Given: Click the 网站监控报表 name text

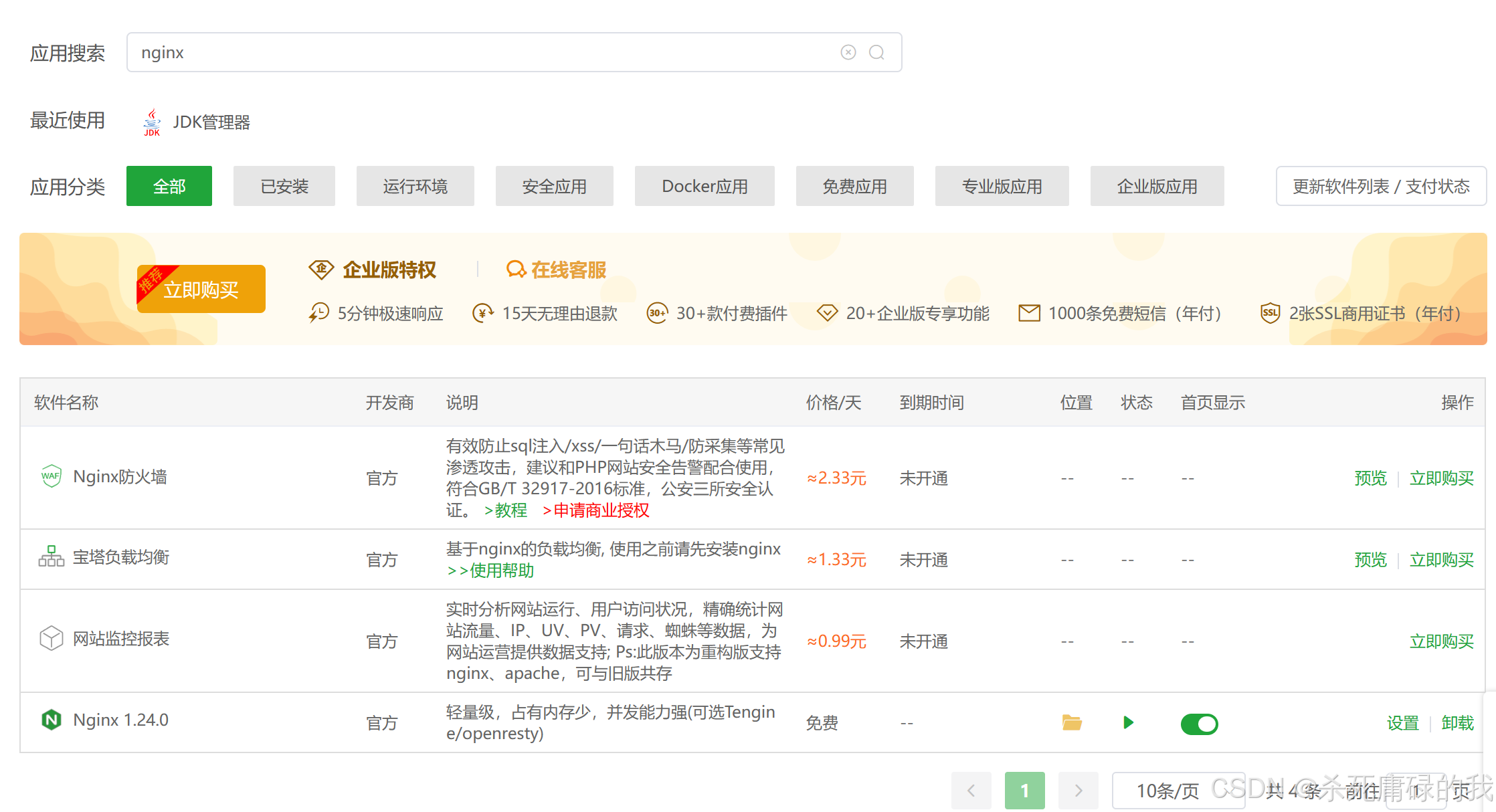Looking at the screenshot, I should [120, 638].
